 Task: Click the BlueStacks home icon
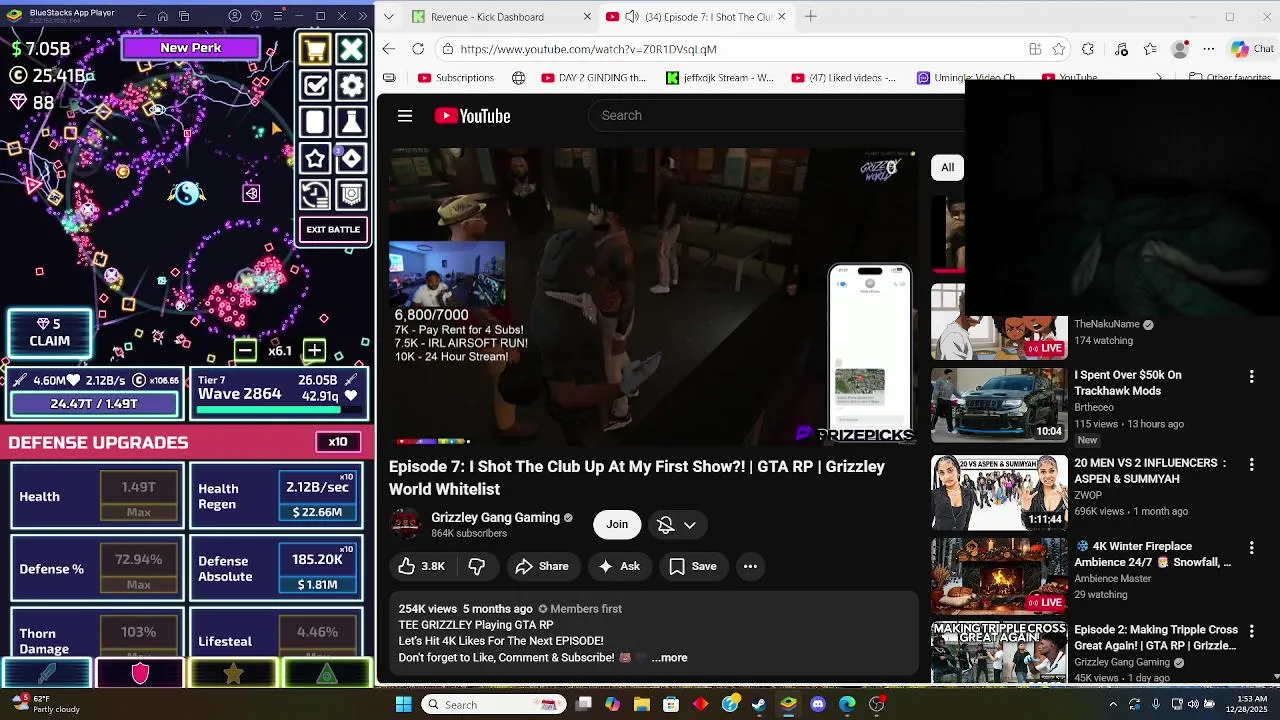[x=163, y=16]
